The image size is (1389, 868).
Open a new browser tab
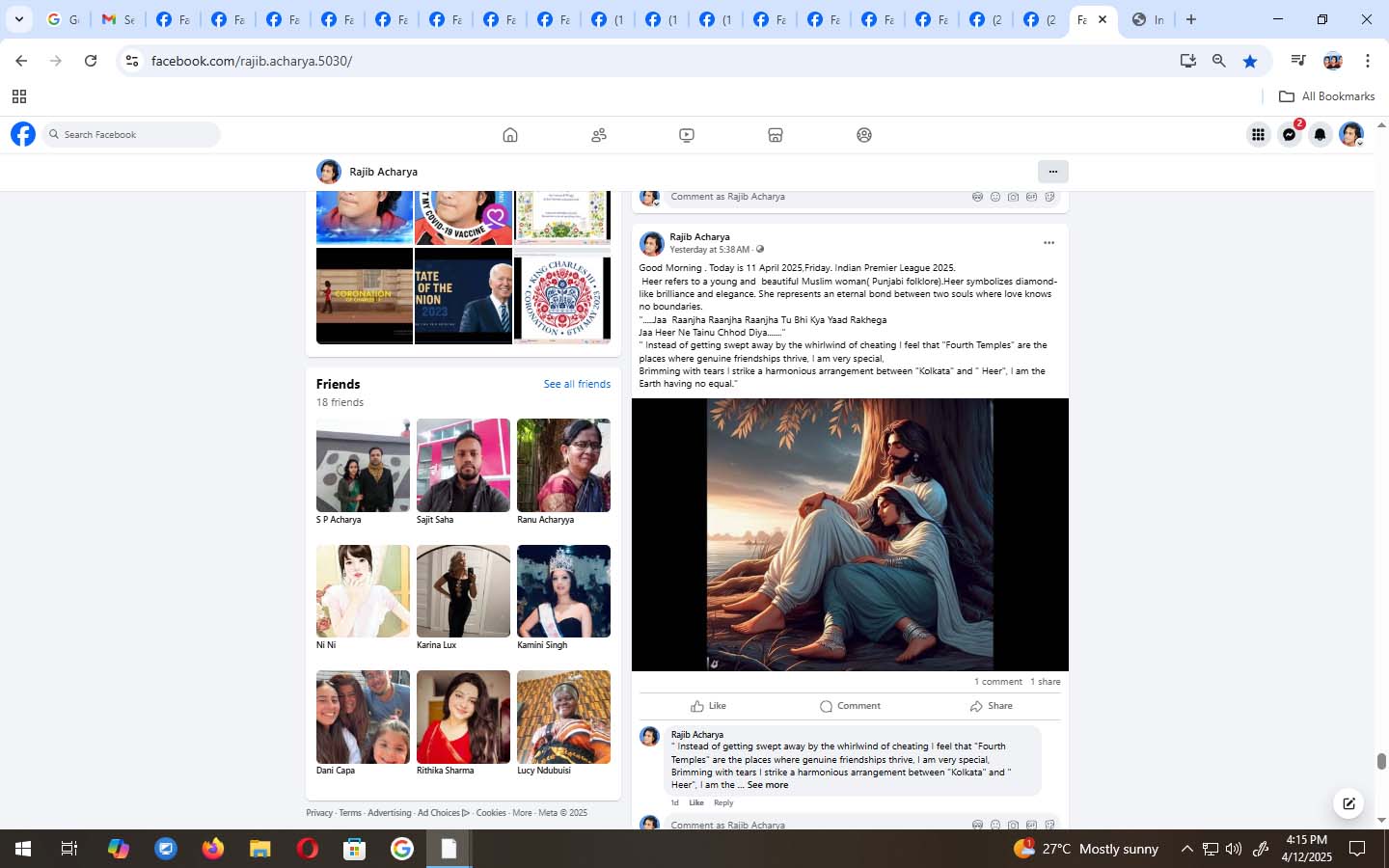(1191, 19)
